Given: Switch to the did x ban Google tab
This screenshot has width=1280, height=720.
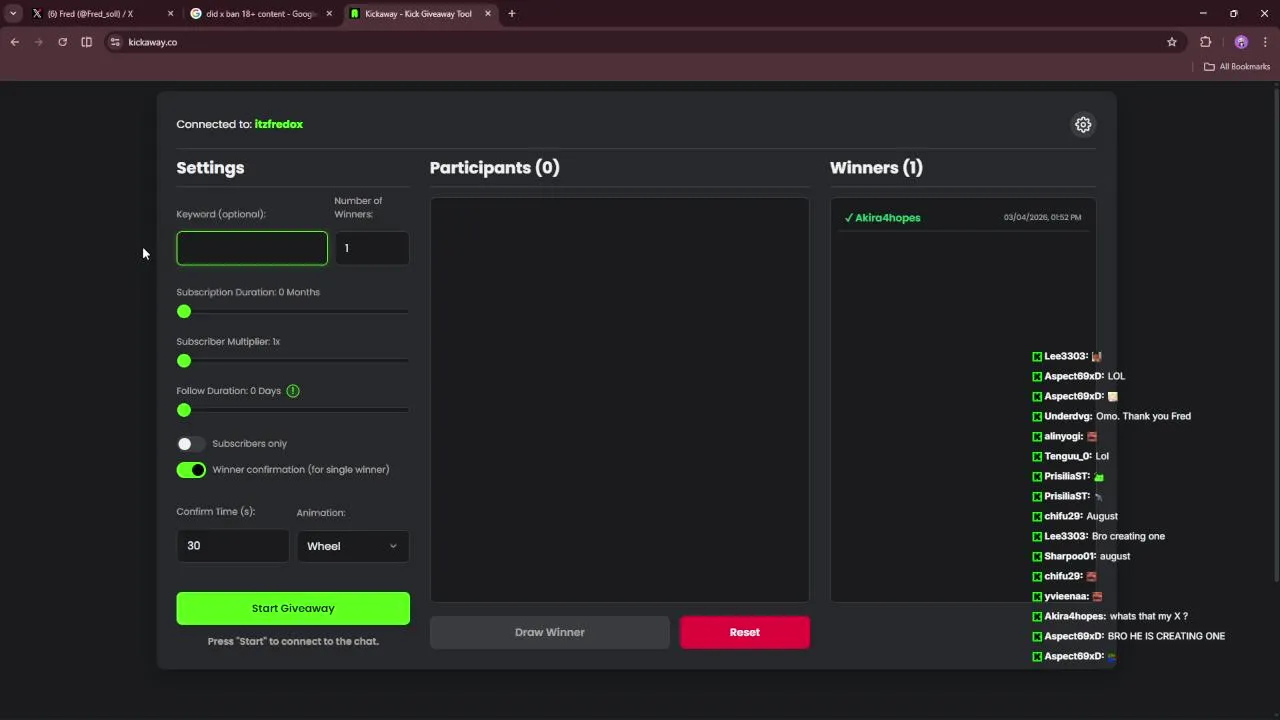Looking at the screenshot, I should click(260, 14).
